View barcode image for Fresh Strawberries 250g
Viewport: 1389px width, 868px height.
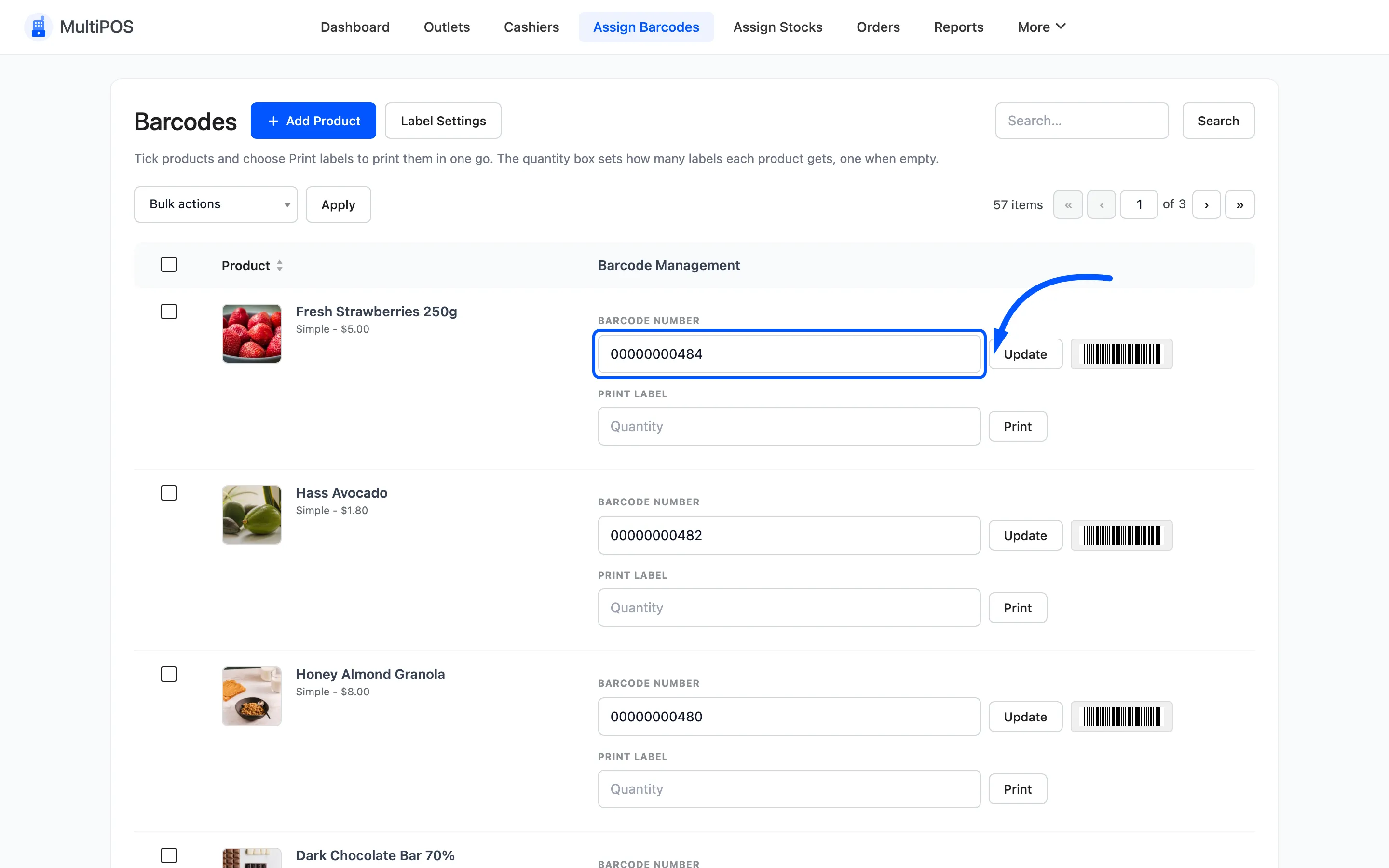click(x=1121, y=354)
